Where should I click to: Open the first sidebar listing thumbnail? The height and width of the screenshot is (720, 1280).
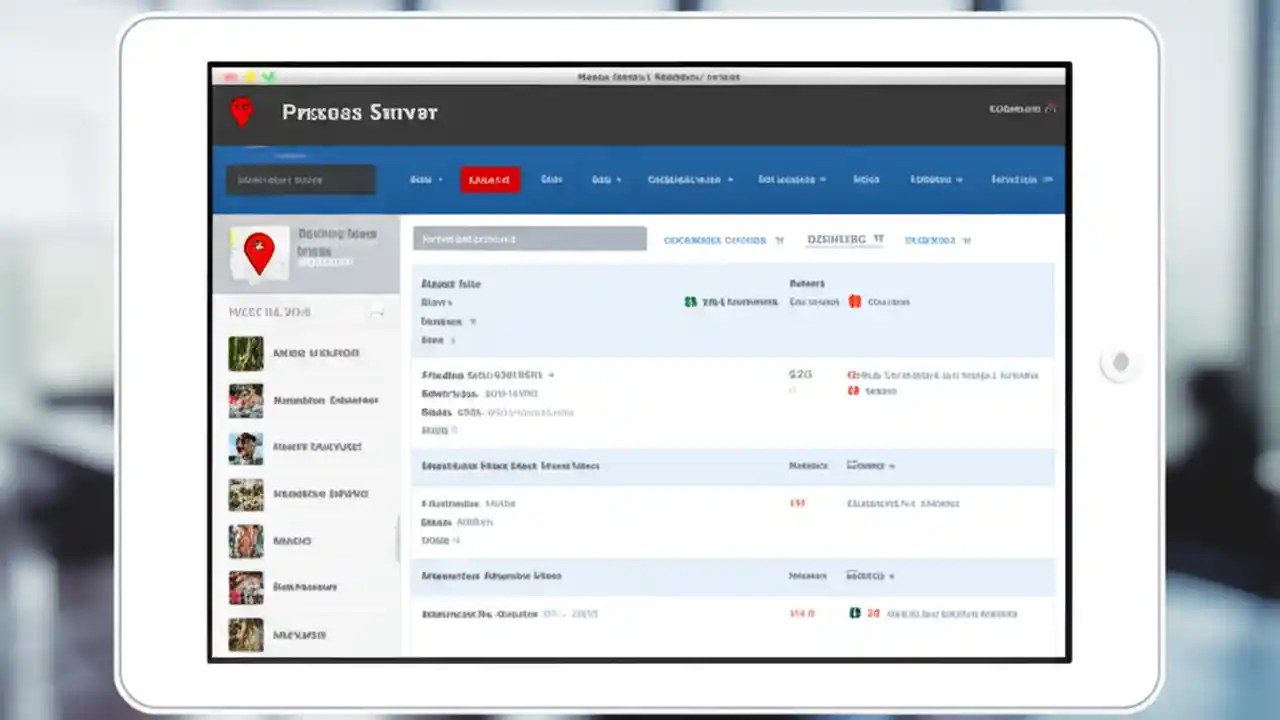point(246,353)
